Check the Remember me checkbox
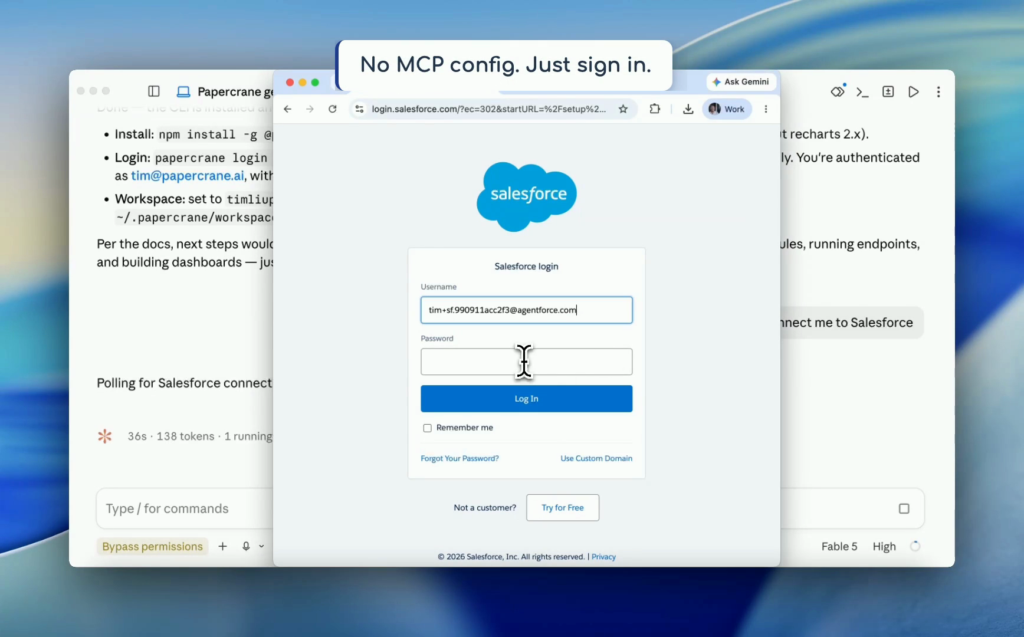 [427, 428]
